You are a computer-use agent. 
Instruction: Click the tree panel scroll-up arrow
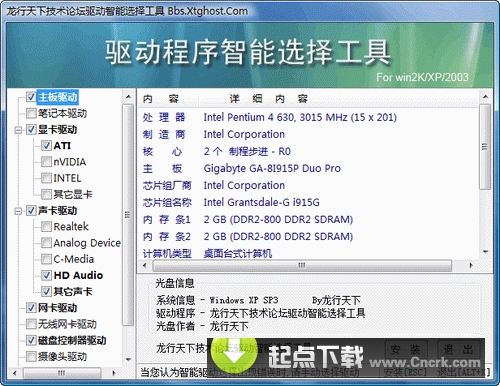click(128, 97)
